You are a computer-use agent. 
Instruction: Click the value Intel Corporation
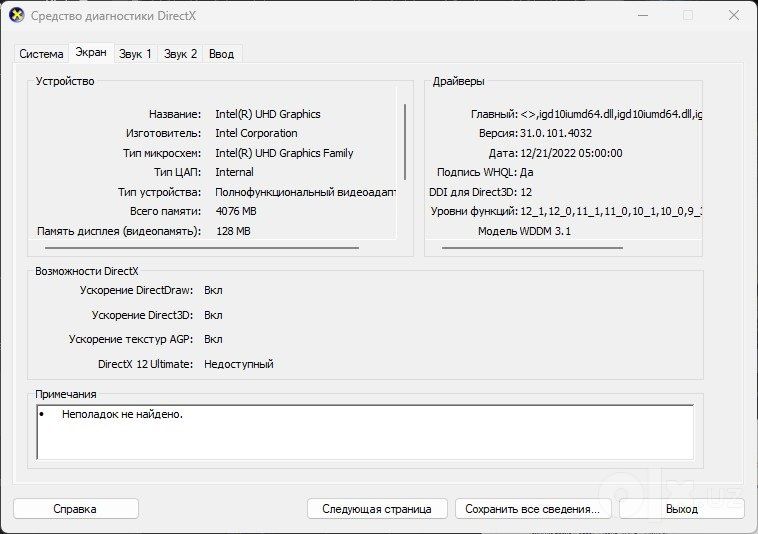[256, 133]
